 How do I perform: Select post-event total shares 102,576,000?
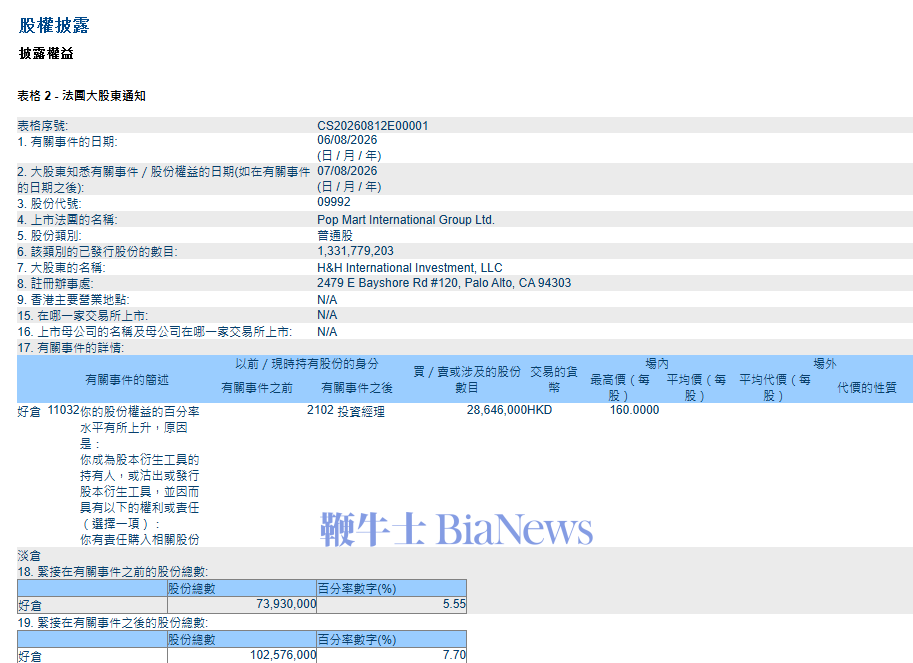(283, 655)
